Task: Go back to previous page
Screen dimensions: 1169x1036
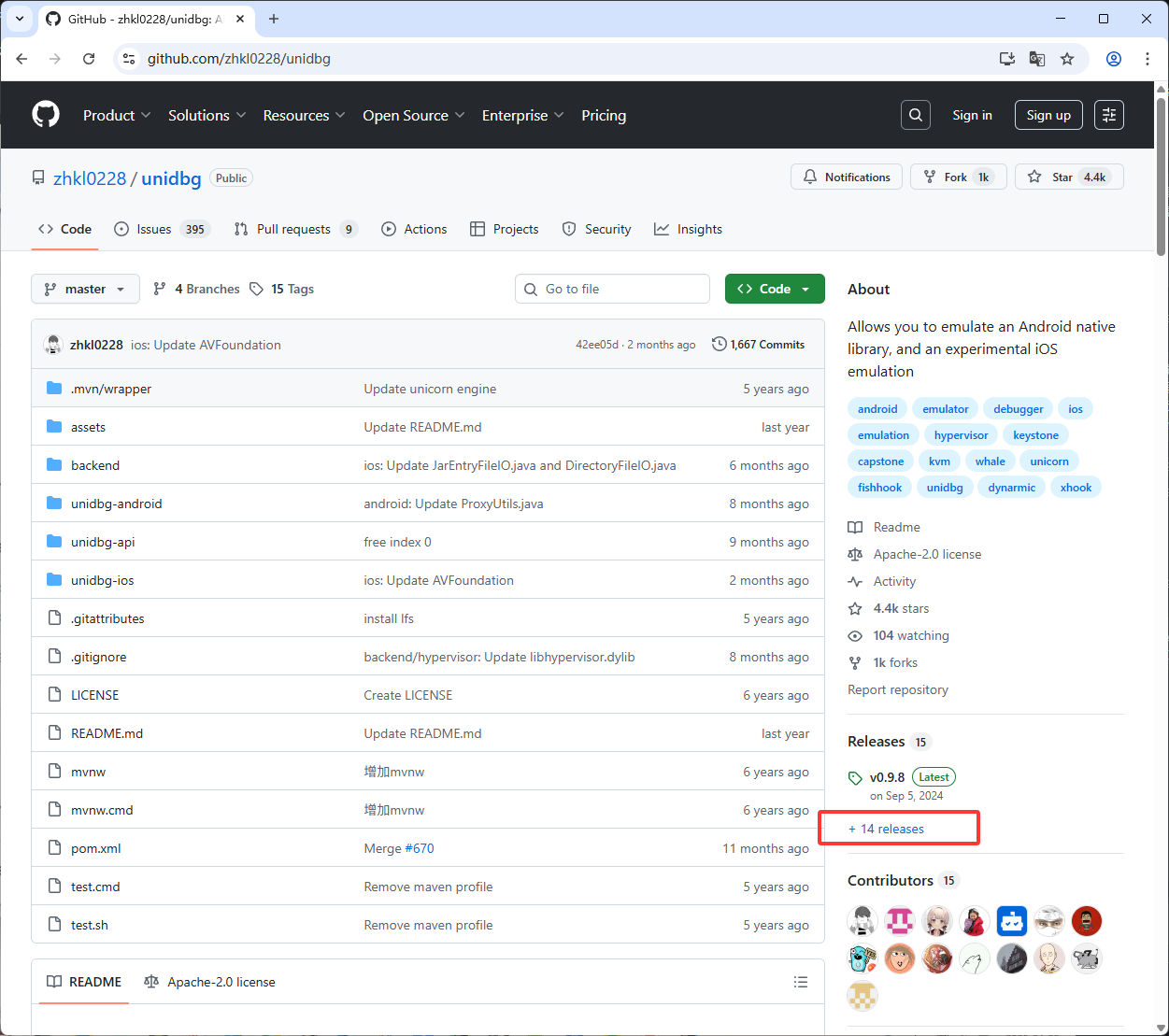Action: point(22,59)
